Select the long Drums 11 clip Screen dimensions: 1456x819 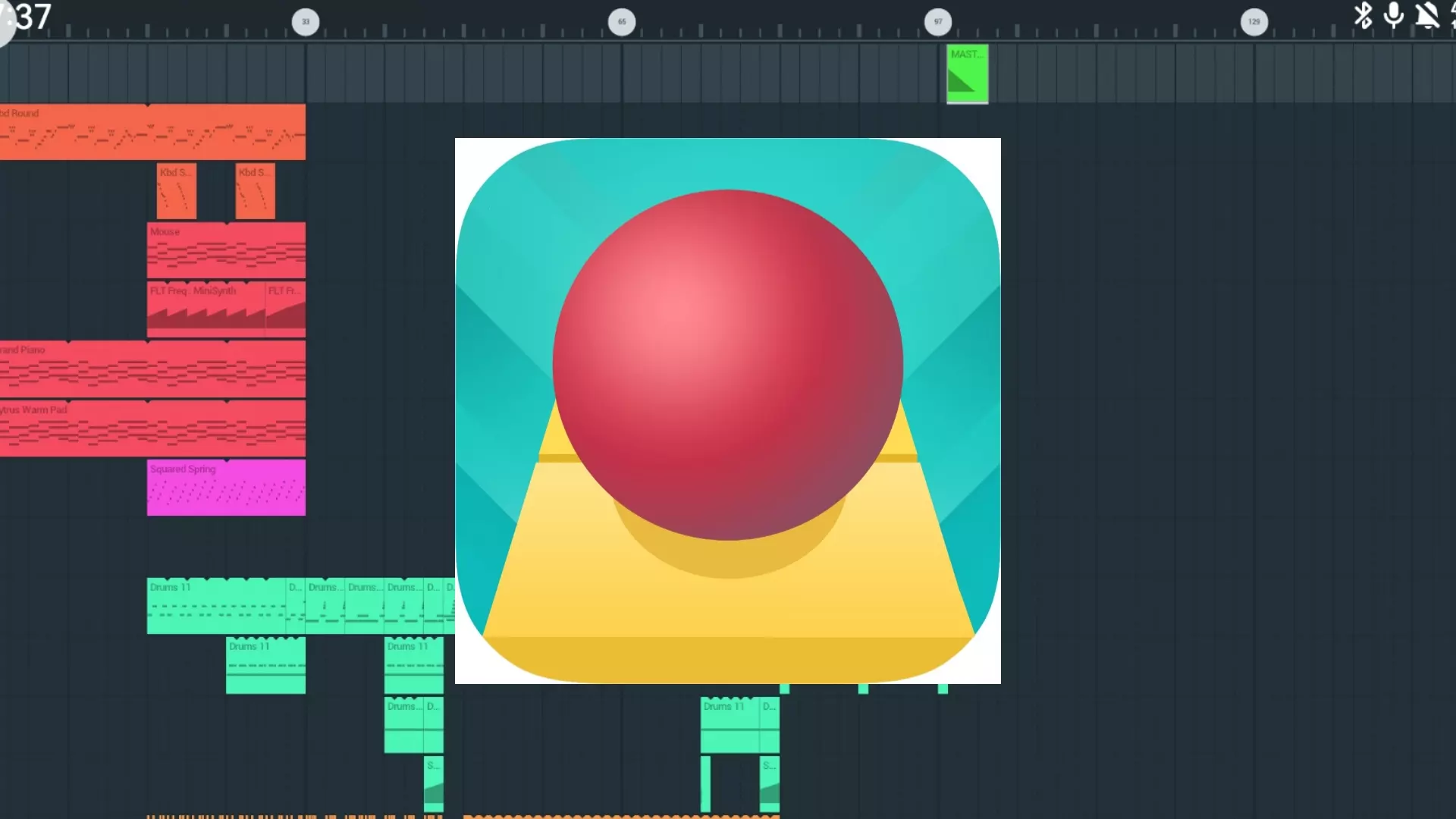pyautogui.click(x=215, y=606)
